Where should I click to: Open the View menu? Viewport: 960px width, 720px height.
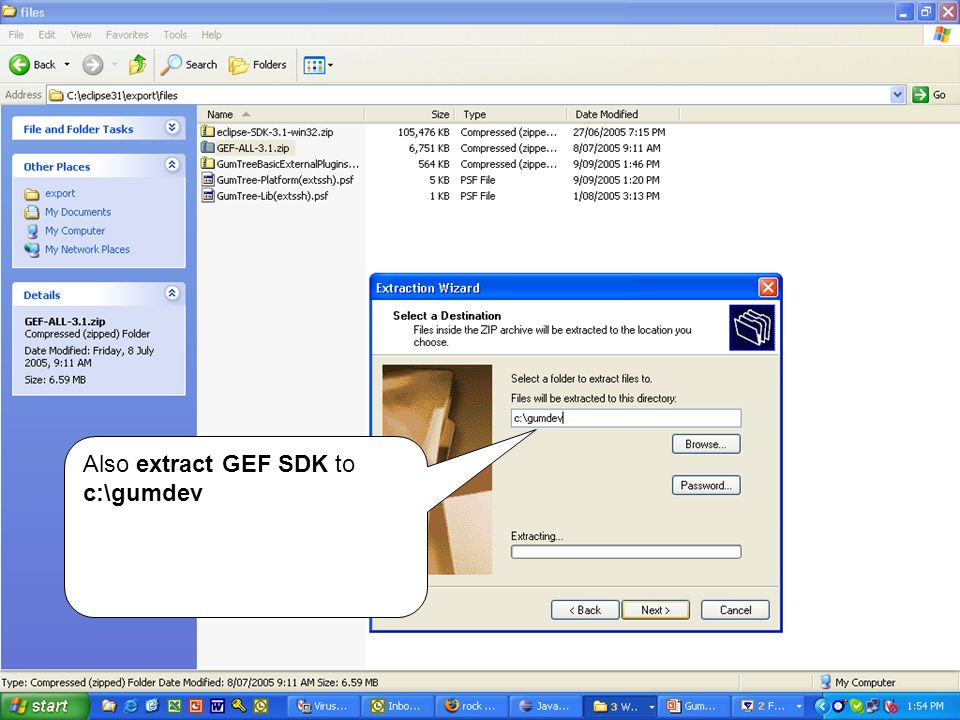(80, 35)
